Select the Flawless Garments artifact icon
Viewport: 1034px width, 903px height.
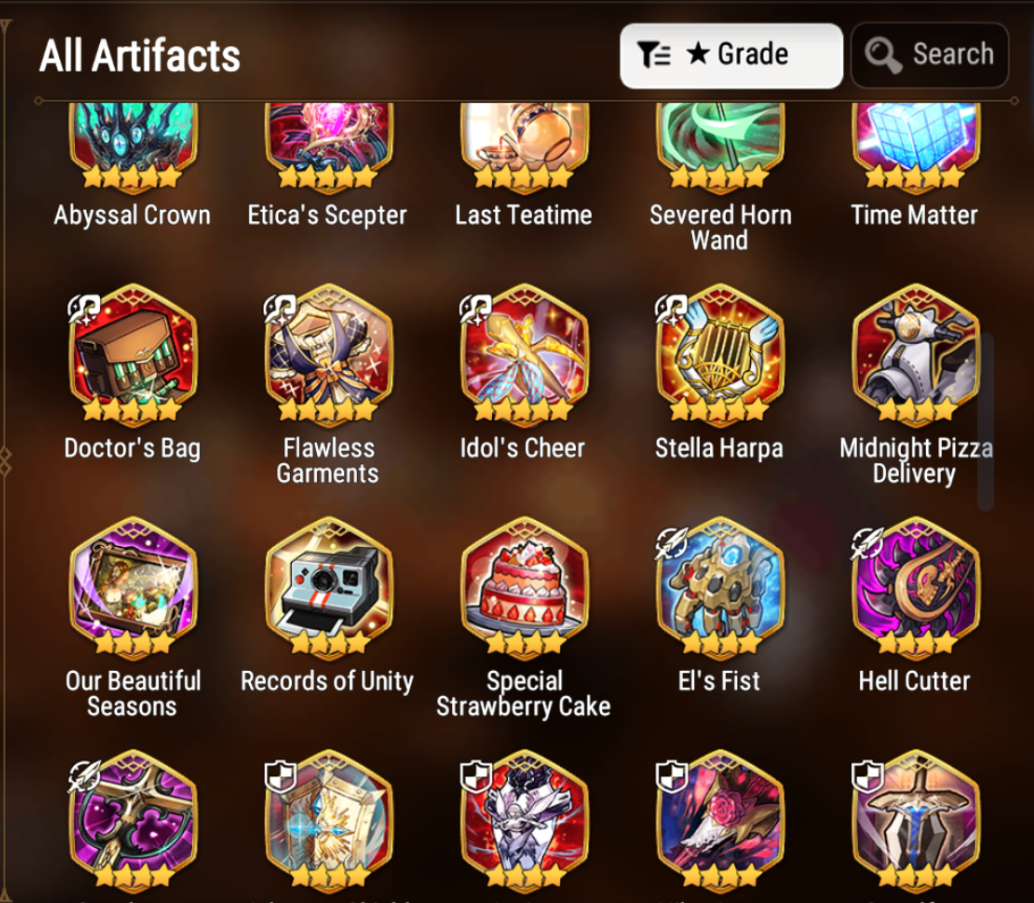(328, 354)
